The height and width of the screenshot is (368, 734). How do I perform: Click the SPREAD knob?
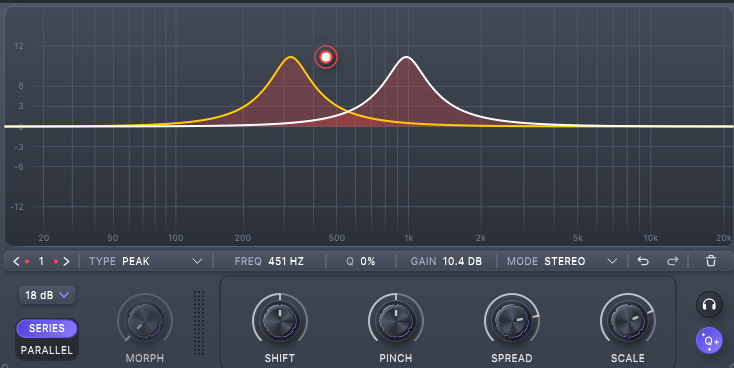click(x=512, y=321)
